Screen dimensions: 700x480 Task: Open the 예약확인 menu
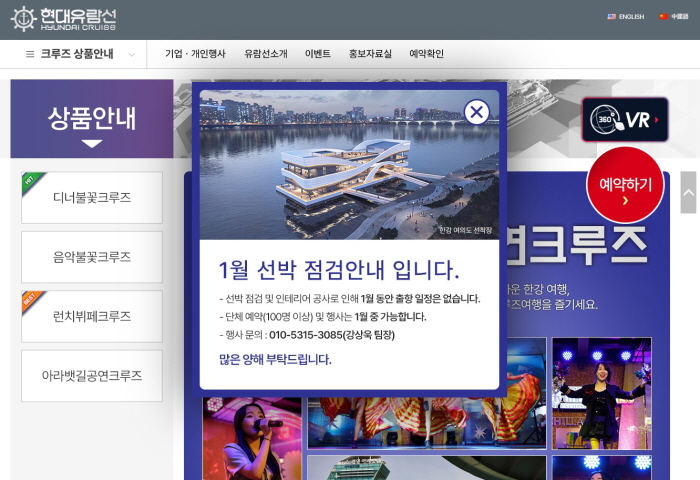click(x=426, y=54)
